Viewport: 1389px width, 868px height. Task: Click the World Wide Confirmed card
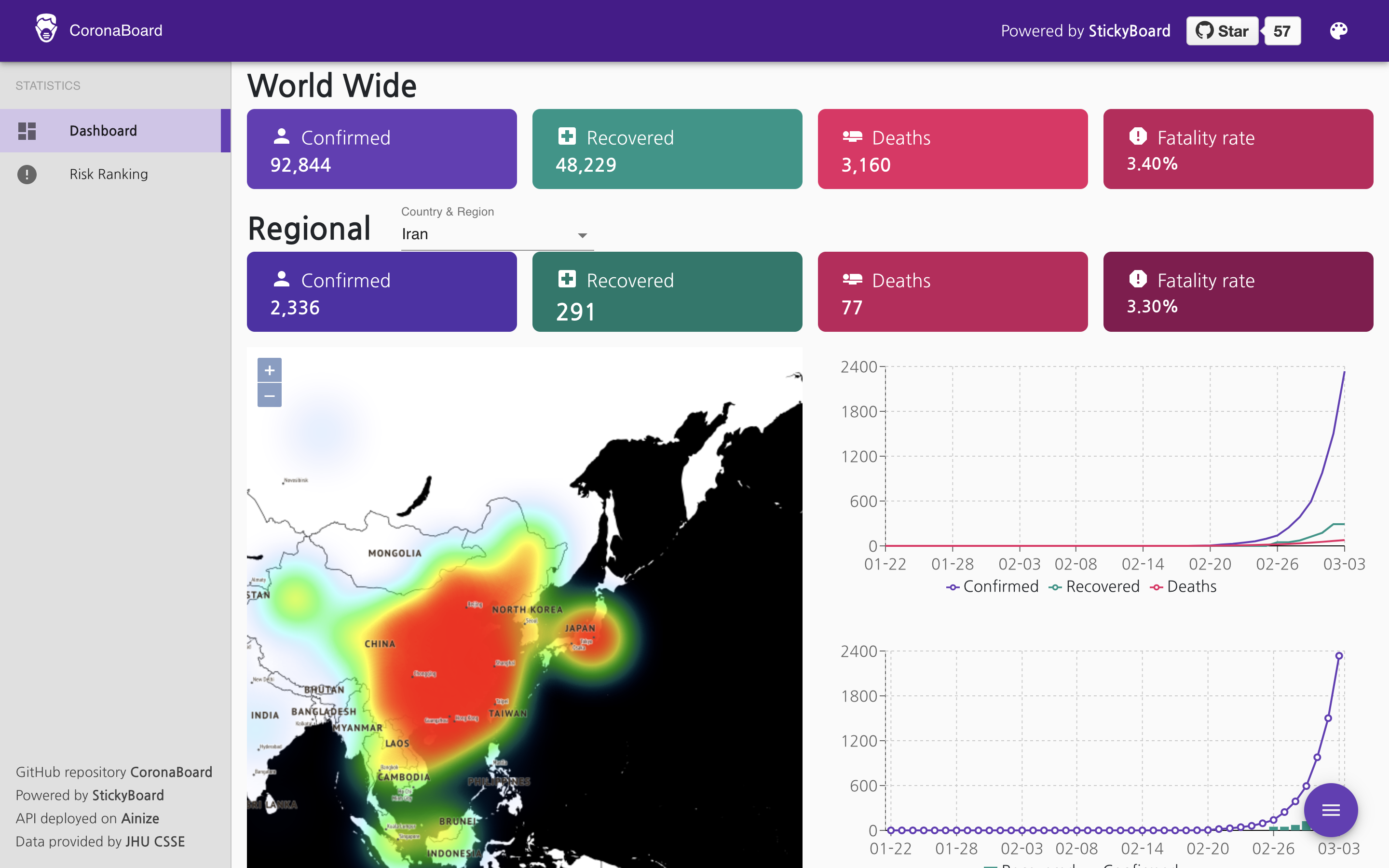click(381, 149)
